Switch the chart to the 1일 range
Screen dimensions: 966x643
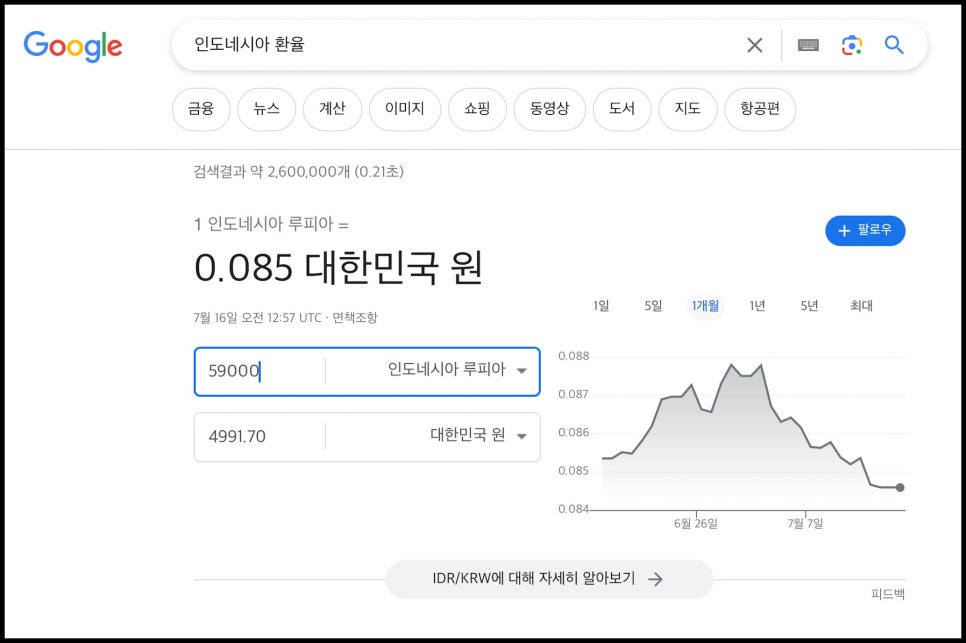click(601, 305)
